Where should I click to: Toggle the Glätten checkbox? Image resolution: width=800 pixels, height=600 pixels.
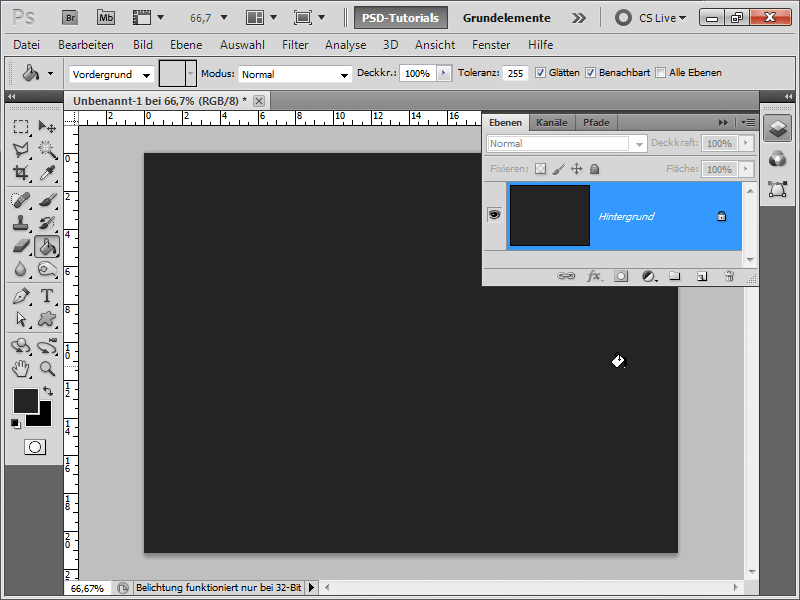(540, 72)
